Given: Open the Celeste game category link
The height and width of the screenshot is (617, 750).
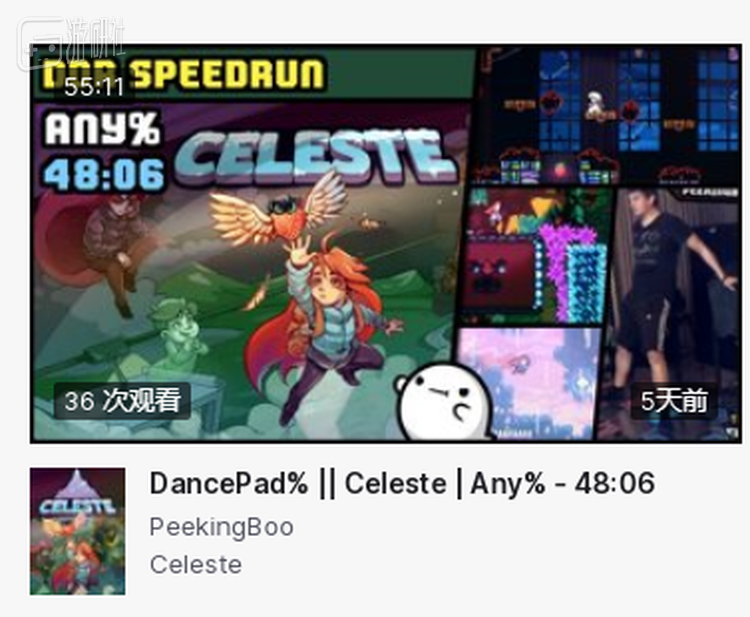Looking at the screenshot, I should (x=196, y=564).
